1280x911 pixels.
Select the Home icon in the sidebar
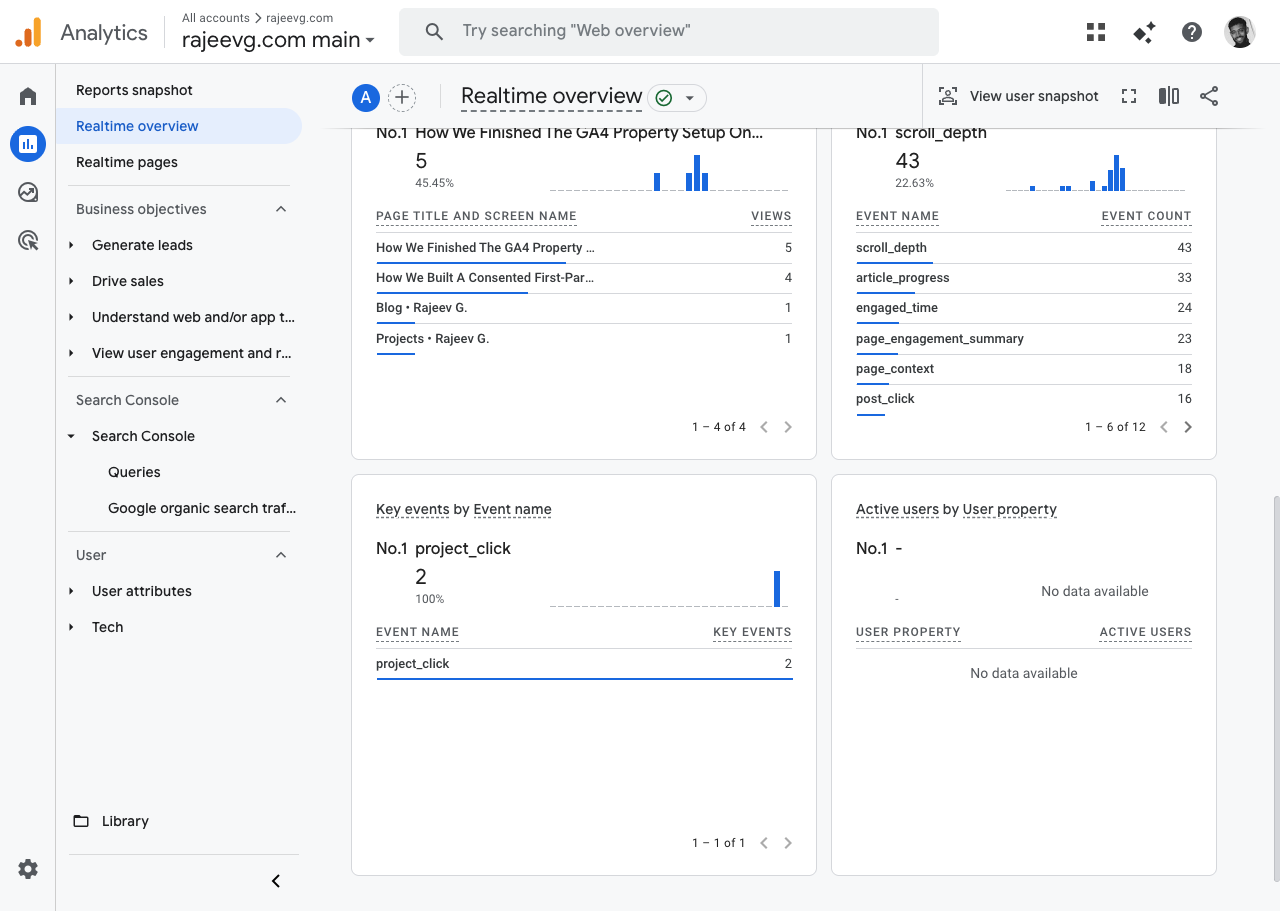tap(28, 95)
